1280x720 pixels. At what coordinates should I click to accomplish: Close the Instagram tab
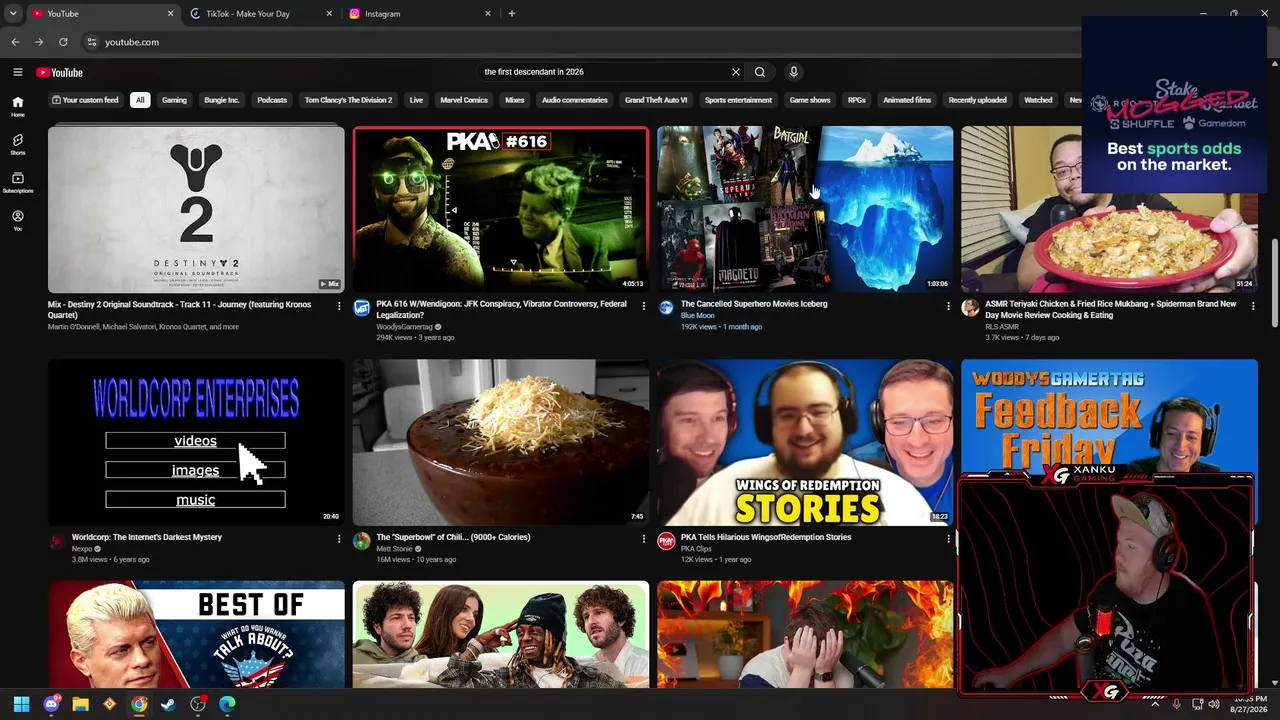click(488, 14)
